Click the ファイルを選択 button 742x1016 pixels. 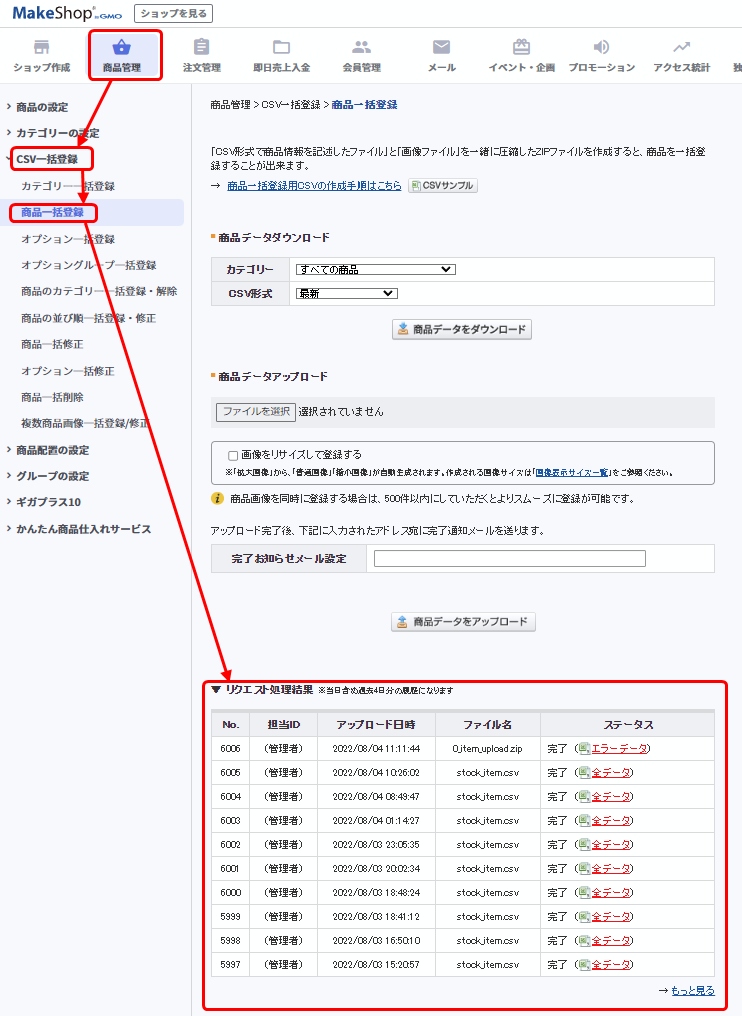[x=256, y=411]
